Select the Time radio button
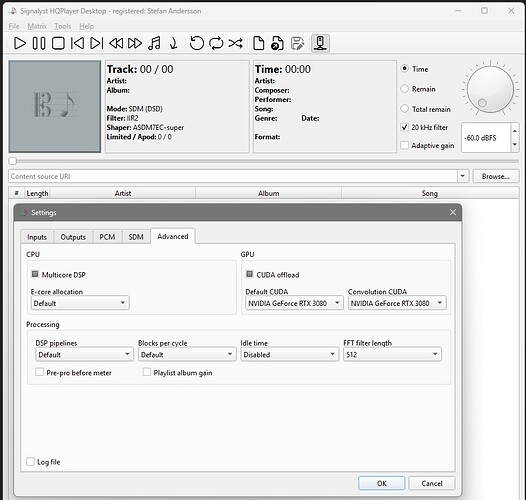This screenshot has height=500, width=526. [405, 69]
